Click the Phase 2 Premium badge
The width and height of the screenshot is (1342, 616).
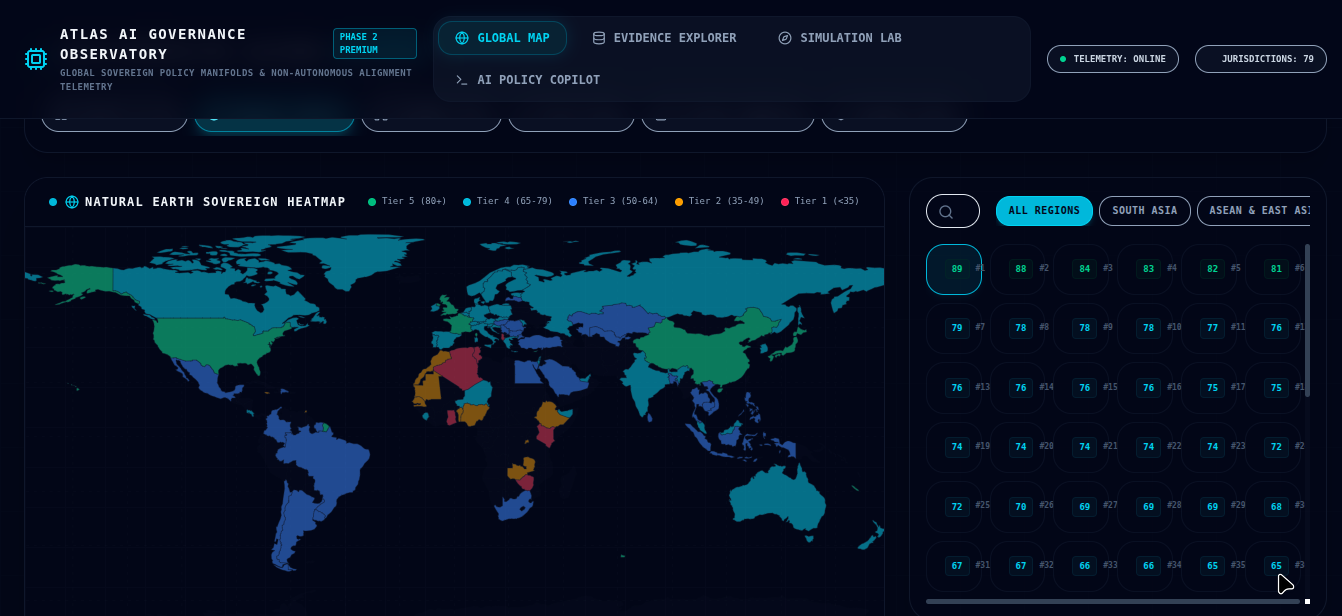(375, 44)
